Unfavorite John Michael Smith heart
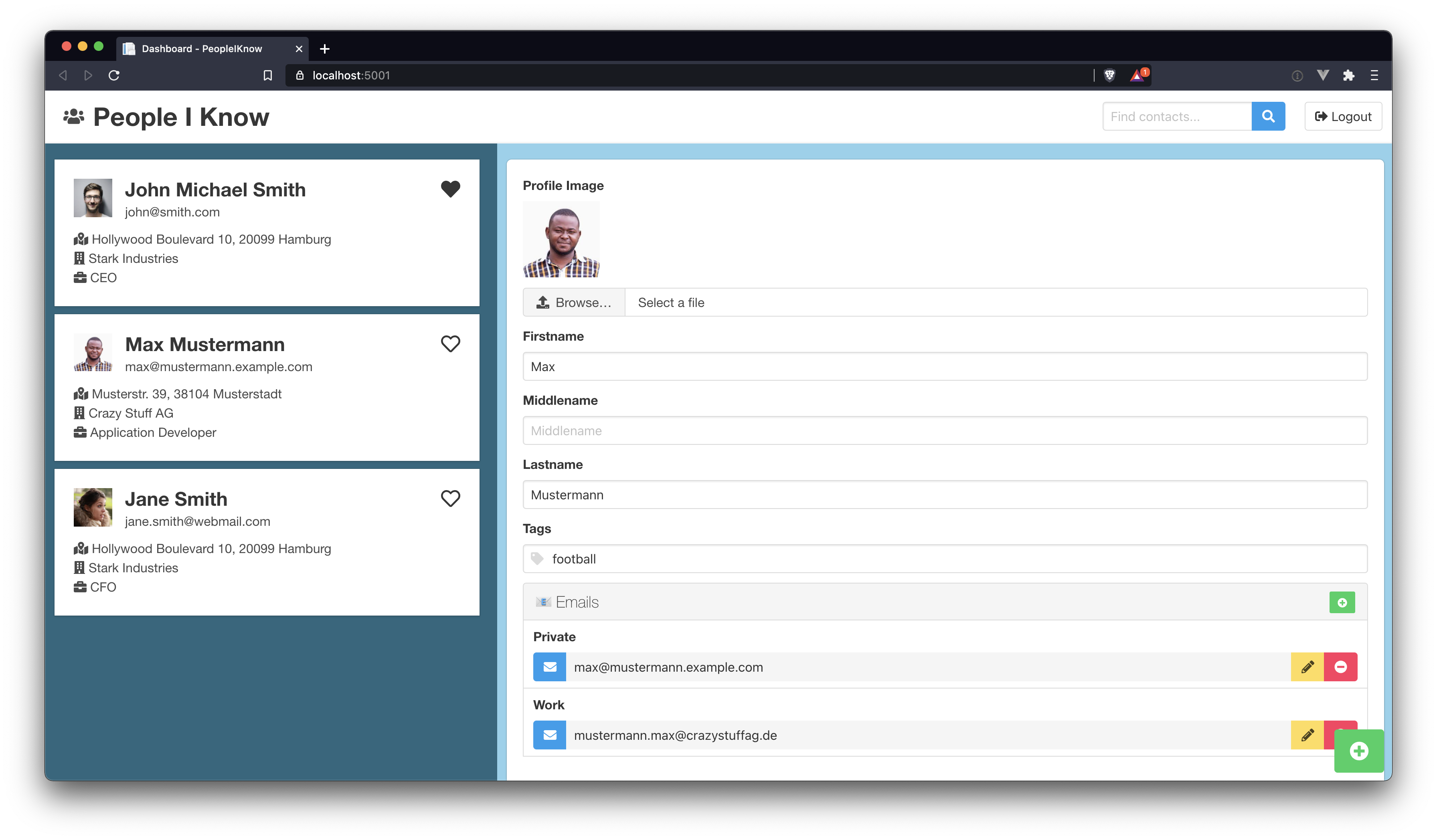This screenshot has width=1437, height=840. tap(450, 189)
